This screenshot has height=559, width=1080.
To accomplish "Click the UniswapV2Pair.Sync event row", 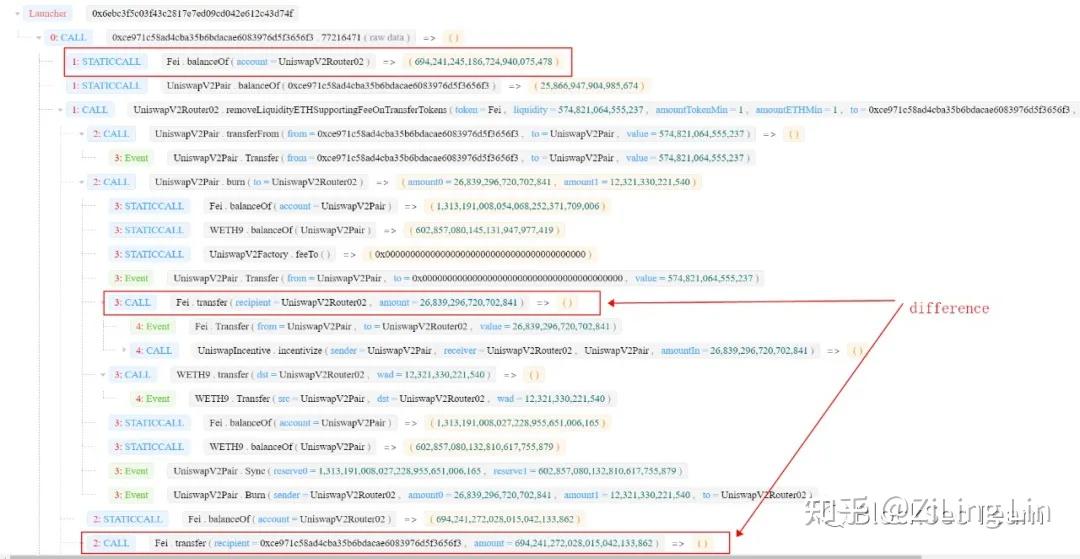I will pos(399,471).
